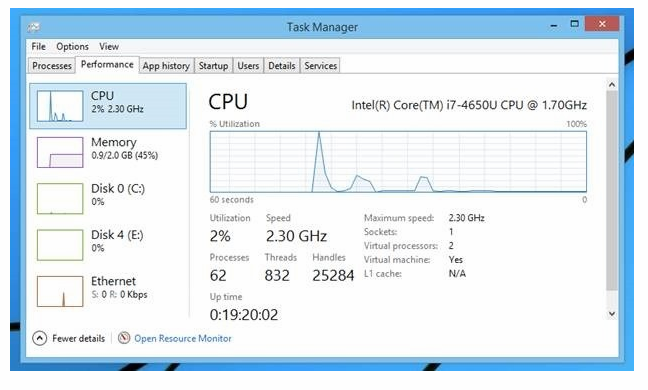Switch to the App history tab

pos(166,66)
